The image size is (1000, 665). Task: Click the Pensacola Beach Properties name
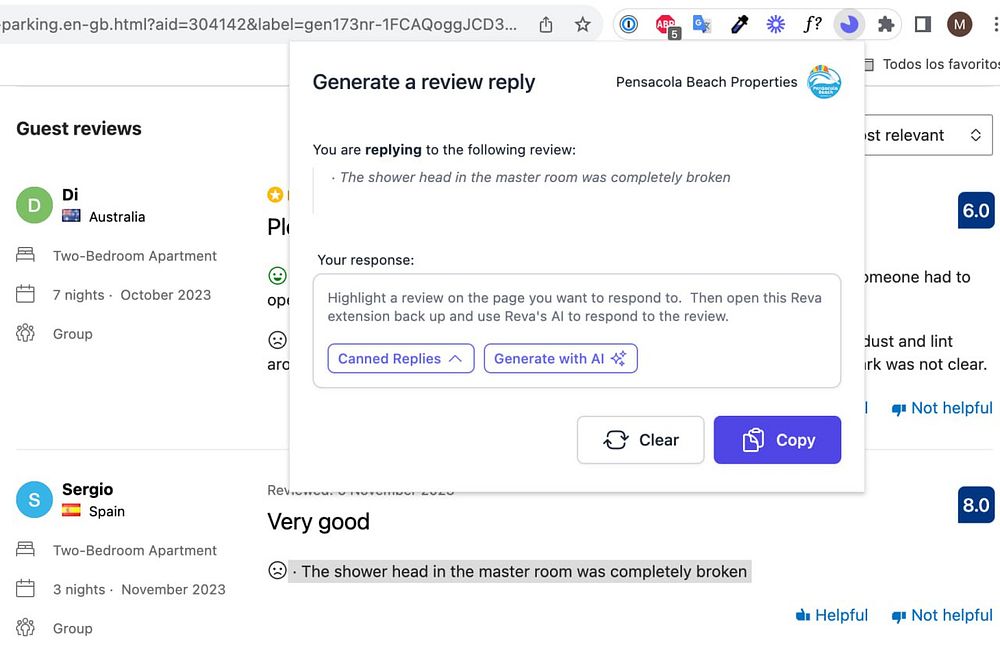point(707,82)
